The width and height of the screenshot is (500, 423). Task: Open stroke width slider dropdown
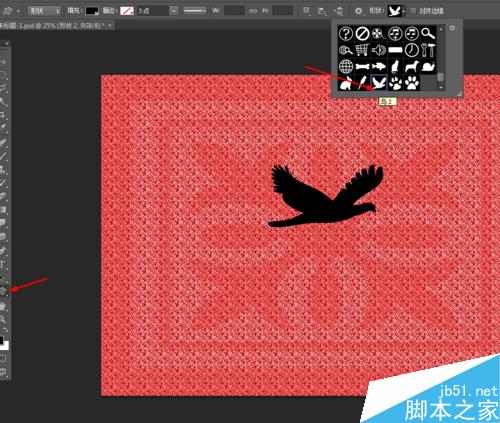click(x=174, y=11)
